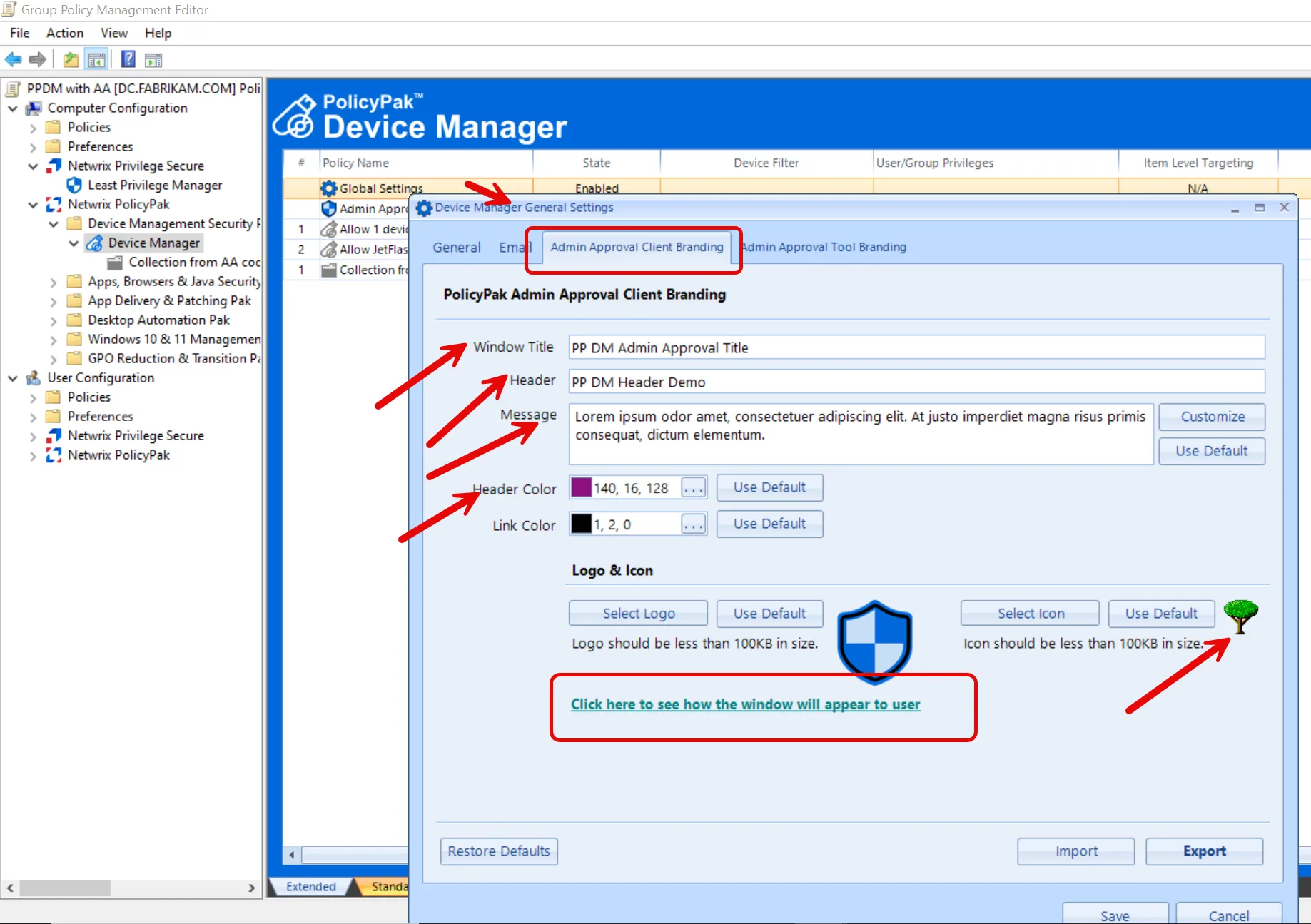Click the Group Policy Management Editor title icon
1311x924 pixels.
coord(9,9)
